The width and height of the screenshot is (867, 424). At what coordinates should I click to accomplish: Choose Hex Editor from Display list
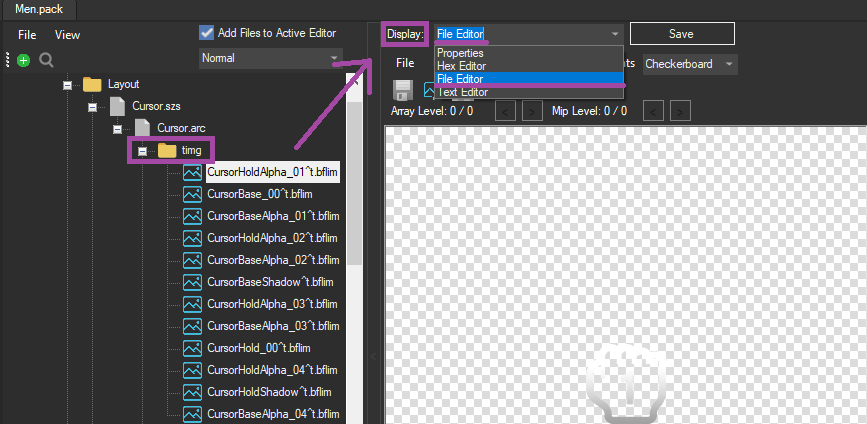tap(462, 66)
